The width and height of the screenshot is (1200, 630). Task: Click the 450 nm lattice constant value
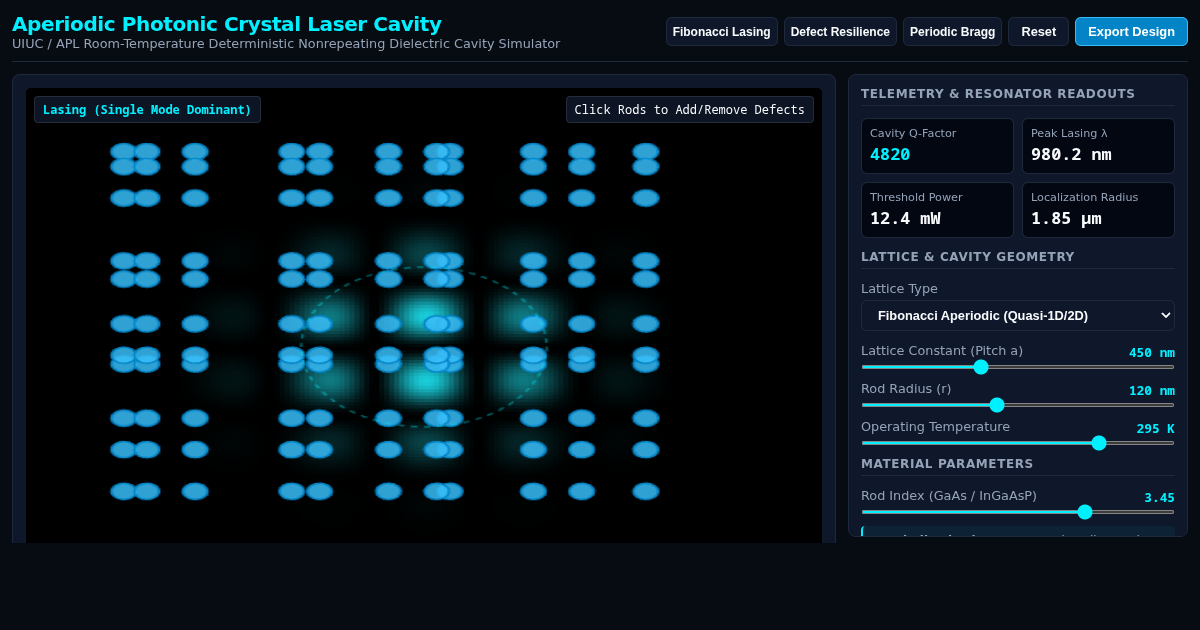[x=1152, y=353]
